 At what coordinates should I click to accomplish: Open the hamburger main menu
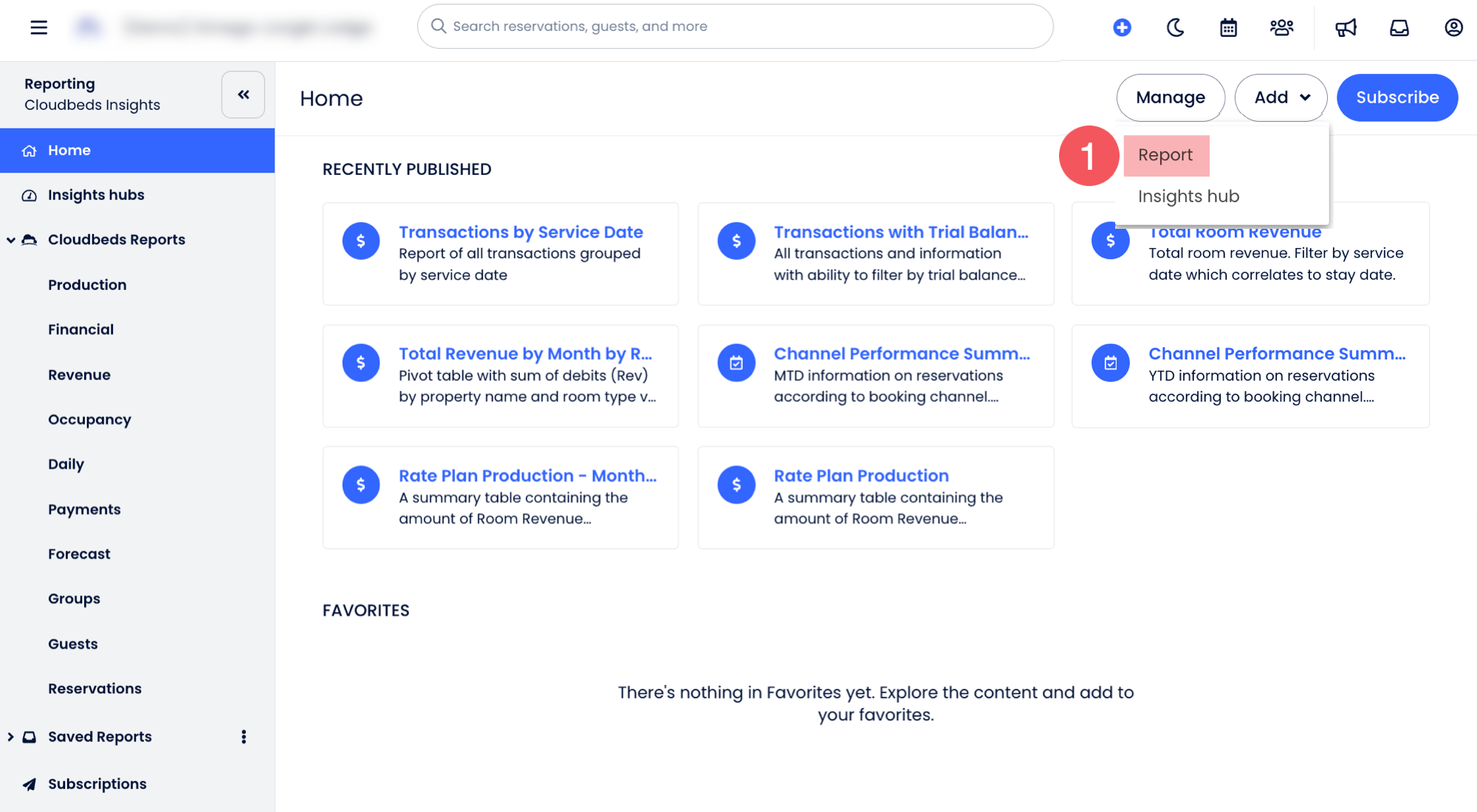tap(38, 27)
